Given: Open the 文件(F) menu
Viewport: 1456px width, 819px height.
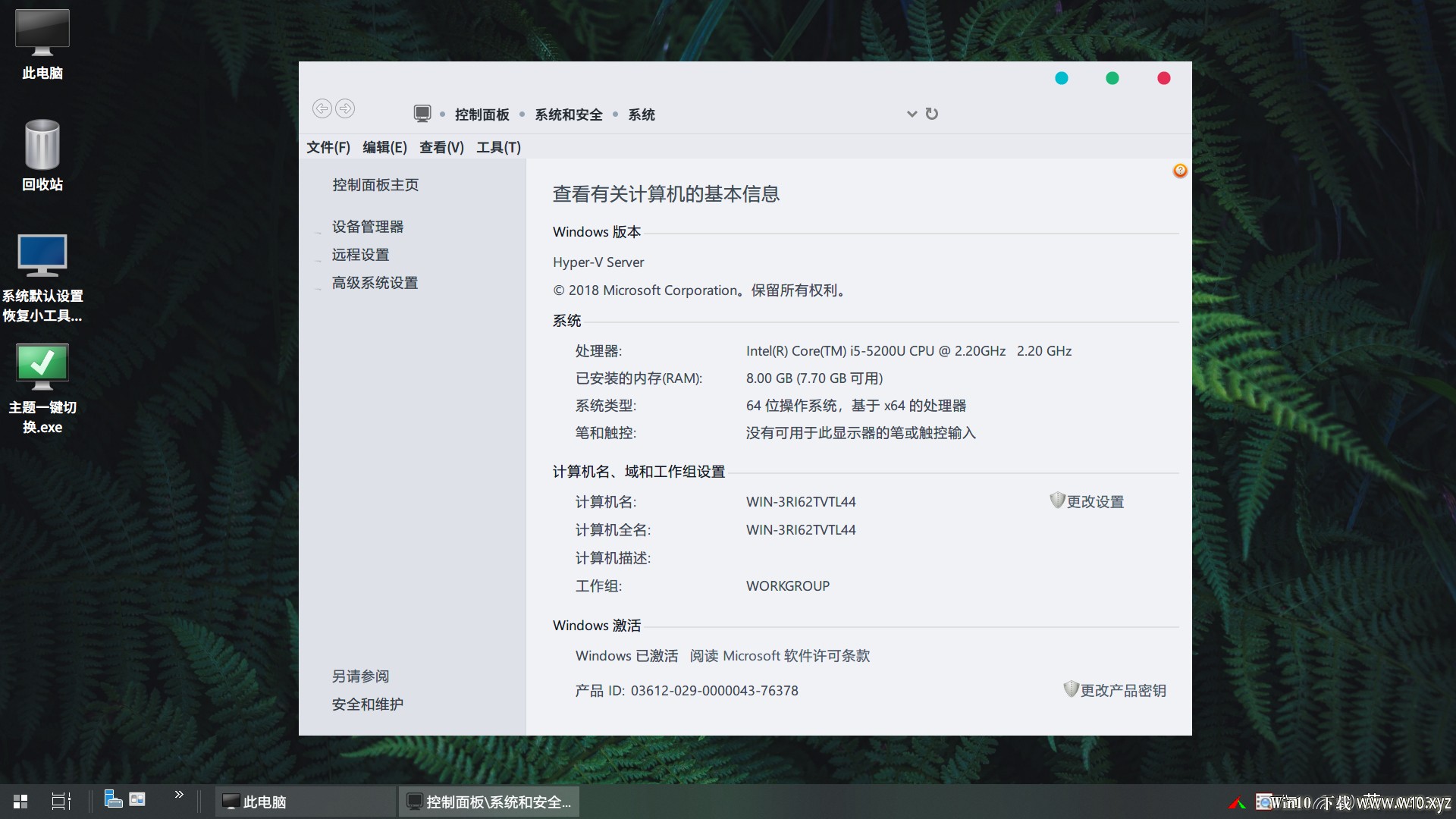Looking at the screenshot, I should (x=328, y=147).
